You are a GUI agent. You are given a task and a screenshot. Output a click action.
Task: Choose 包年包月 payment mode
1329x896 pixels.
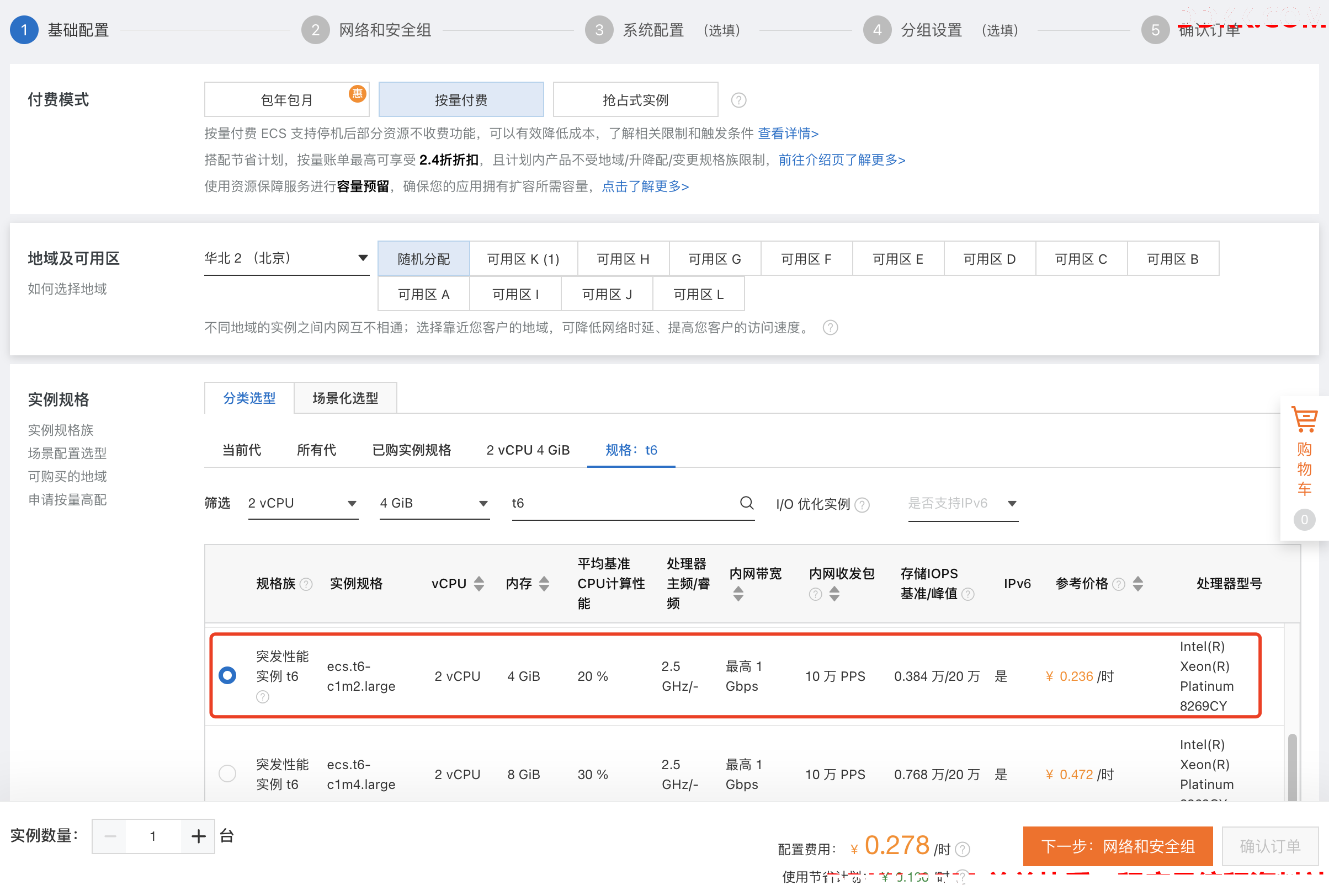click(x=286, y=100)
